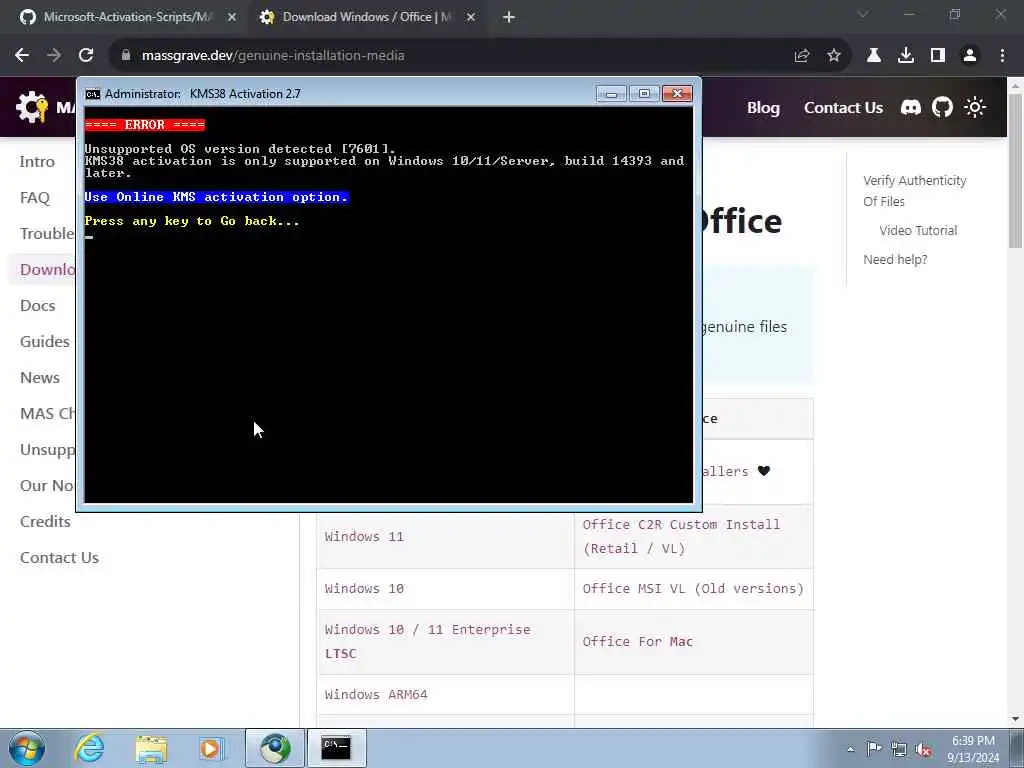
Task: Go back to previous page in Chrome
Action: (x=22, y=56)
